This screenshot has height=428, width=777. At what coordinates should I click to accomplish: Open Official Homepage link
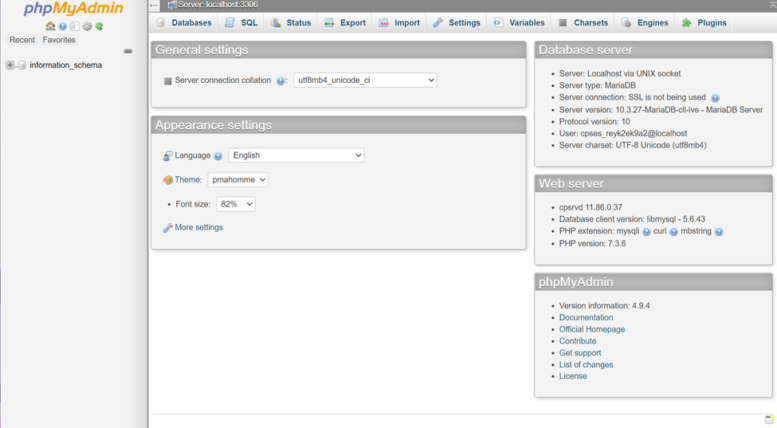pos(592,329)
